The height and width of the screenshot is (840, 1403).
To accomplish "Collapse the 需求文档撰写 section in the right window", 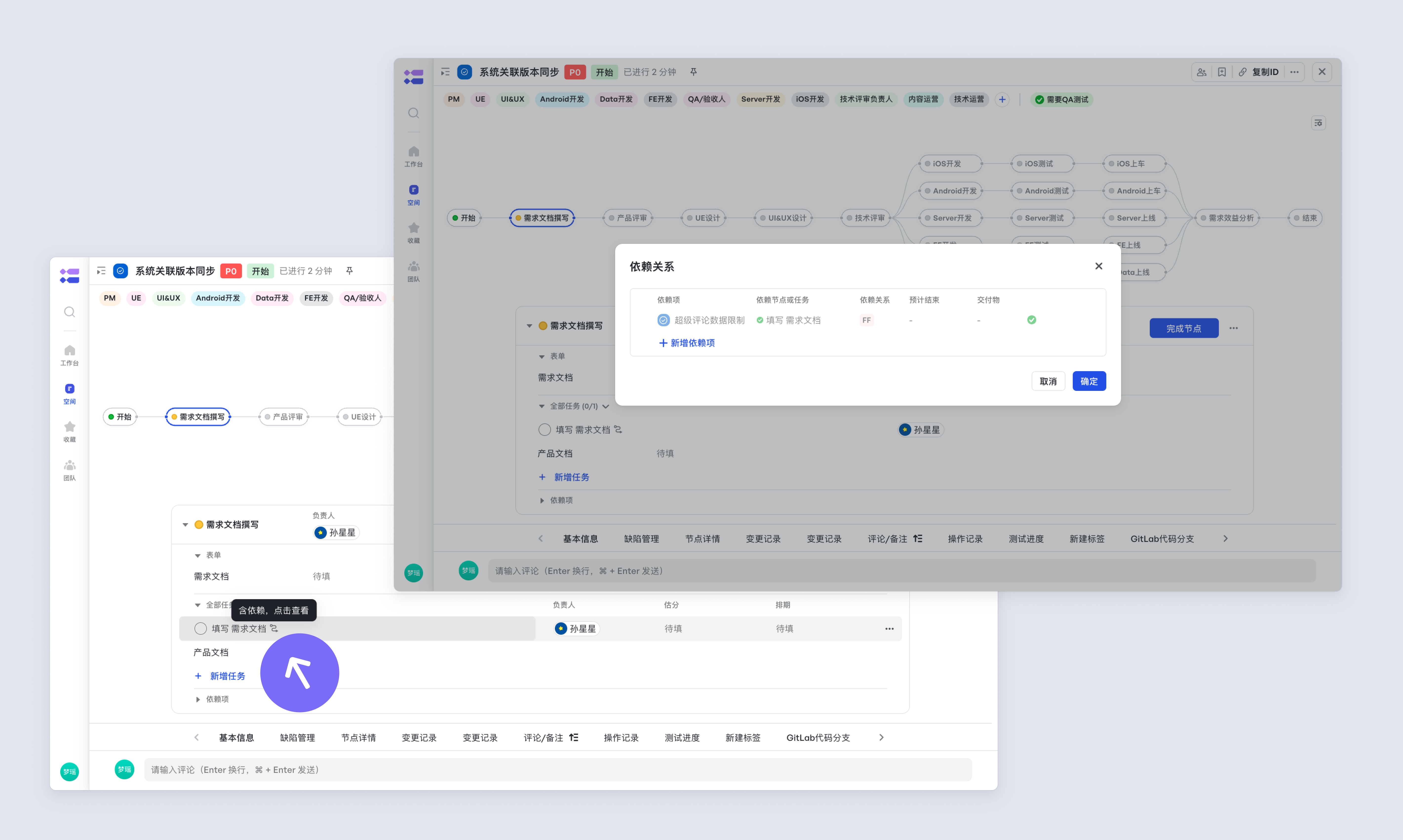I will 529,326.
